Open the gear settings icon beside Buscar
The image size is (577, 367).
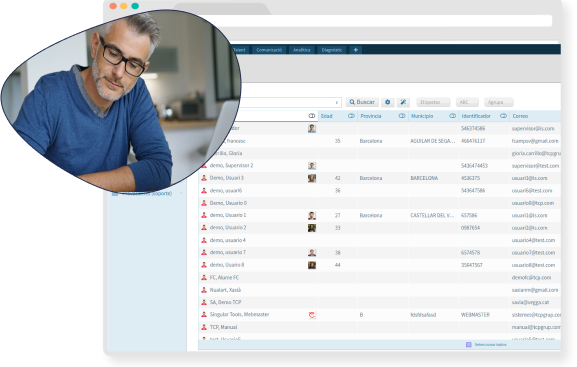(387, 102)
